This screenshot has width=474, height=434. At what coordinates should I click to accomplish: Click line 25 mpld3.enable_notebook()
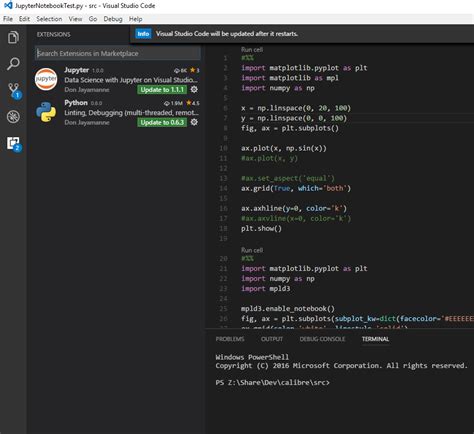tap(288, 309)
